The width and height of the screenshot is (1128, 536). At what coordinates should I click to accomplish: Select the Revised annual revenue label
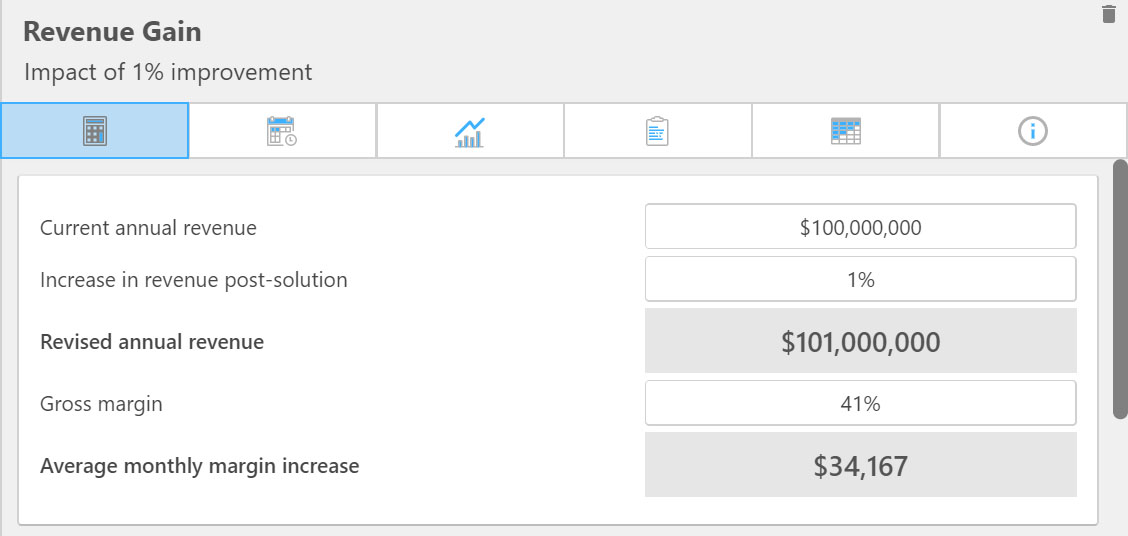pyautogui.click(x=152, y=342)
